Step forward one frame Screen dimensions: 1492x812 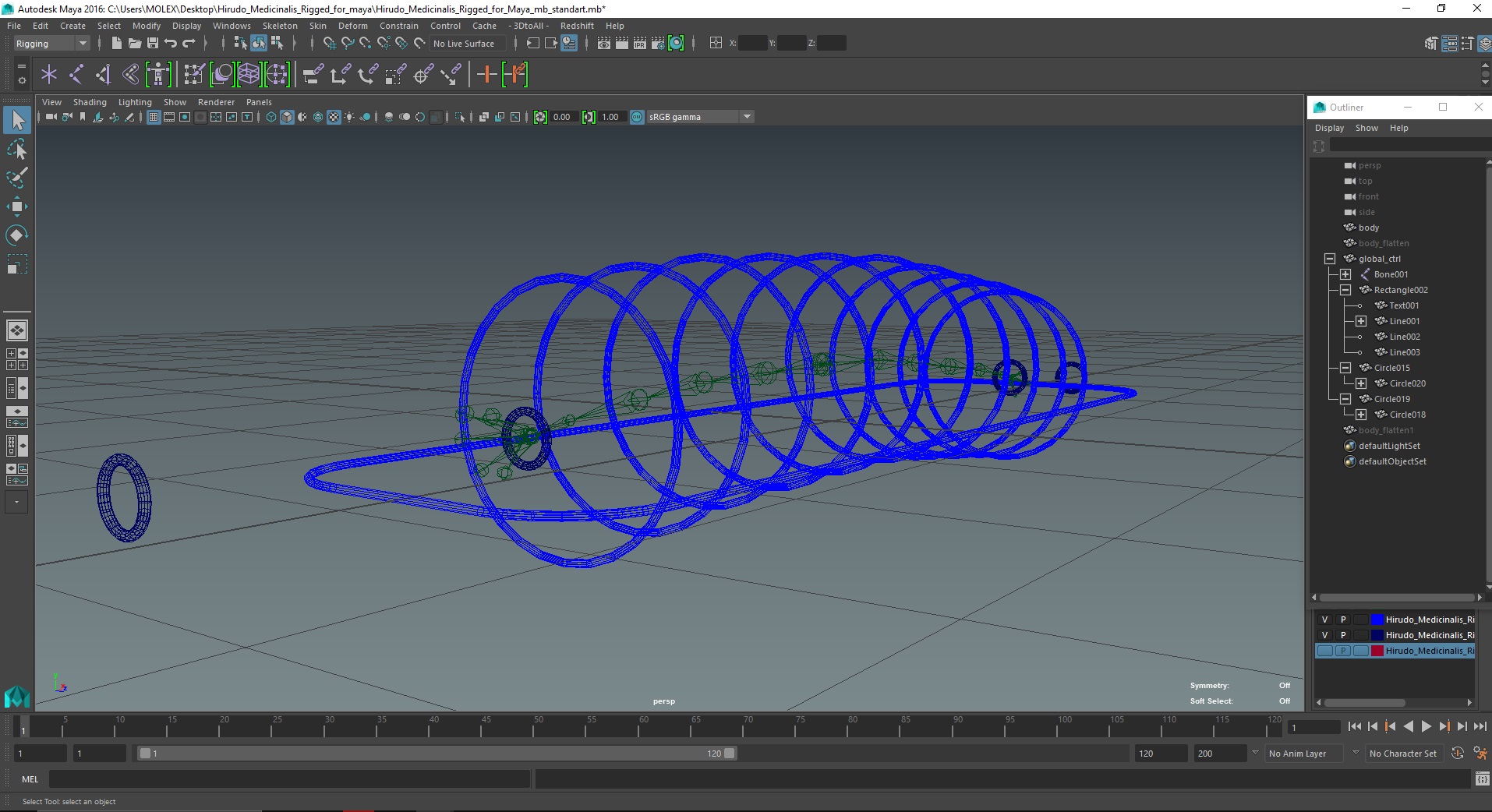pos(1462,726)
